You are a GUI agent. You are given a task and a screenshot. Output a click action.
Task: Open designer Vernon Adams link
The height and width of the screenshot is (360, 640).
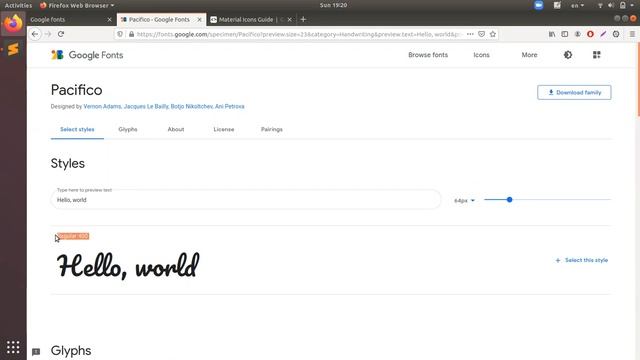[102, 107]
